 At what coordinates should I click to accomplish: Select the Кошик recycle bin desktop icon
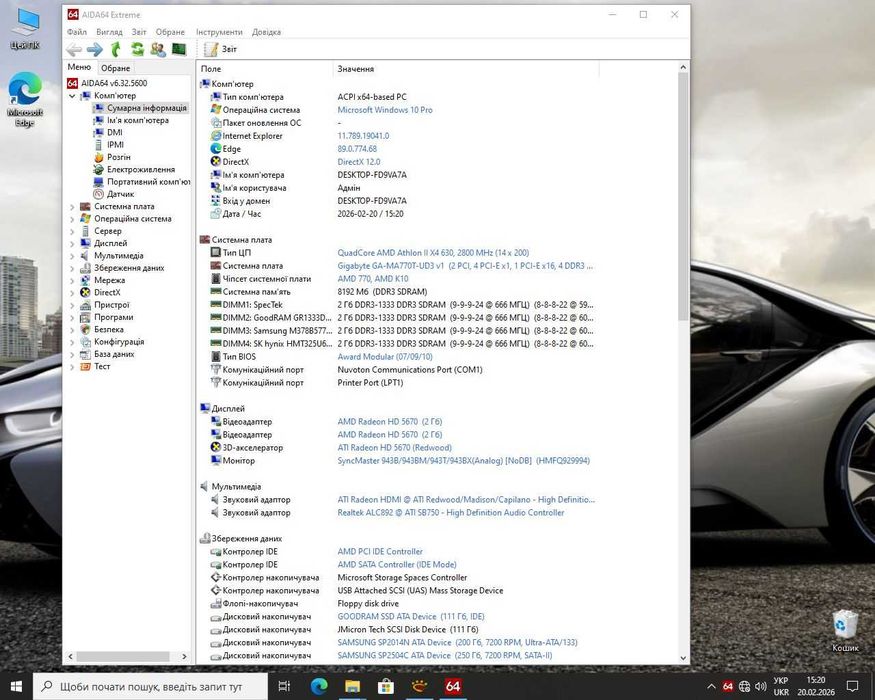[x=845, y=631]
